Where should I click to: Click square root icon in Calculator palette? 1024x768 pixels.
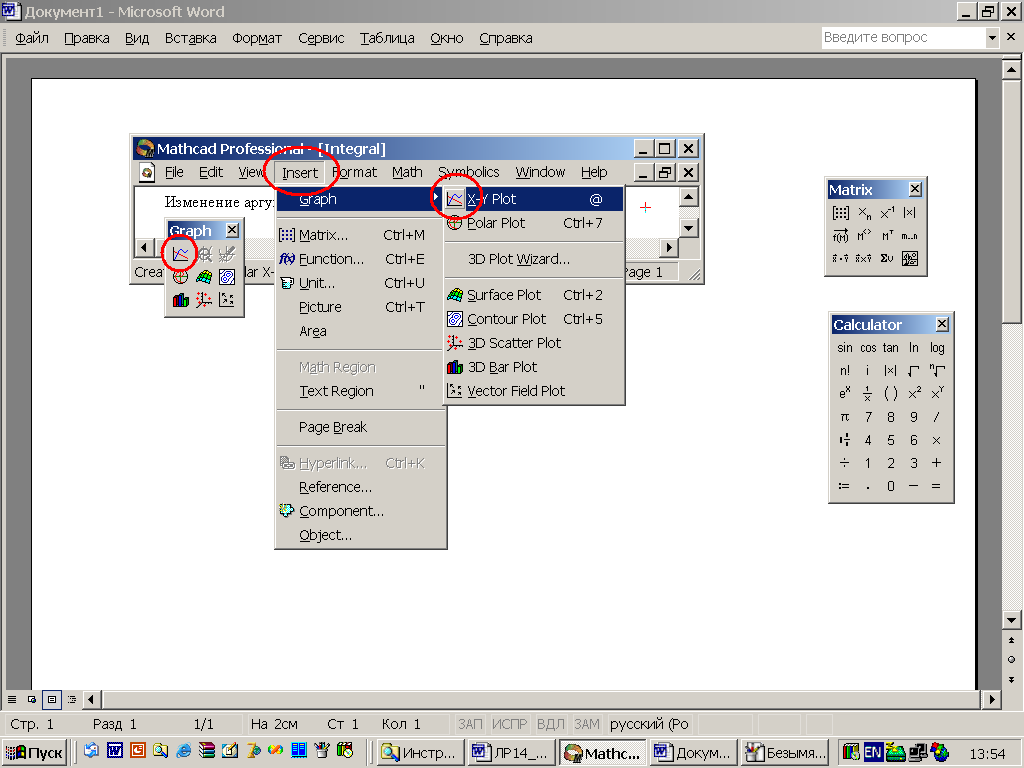[x=914, y=371]
